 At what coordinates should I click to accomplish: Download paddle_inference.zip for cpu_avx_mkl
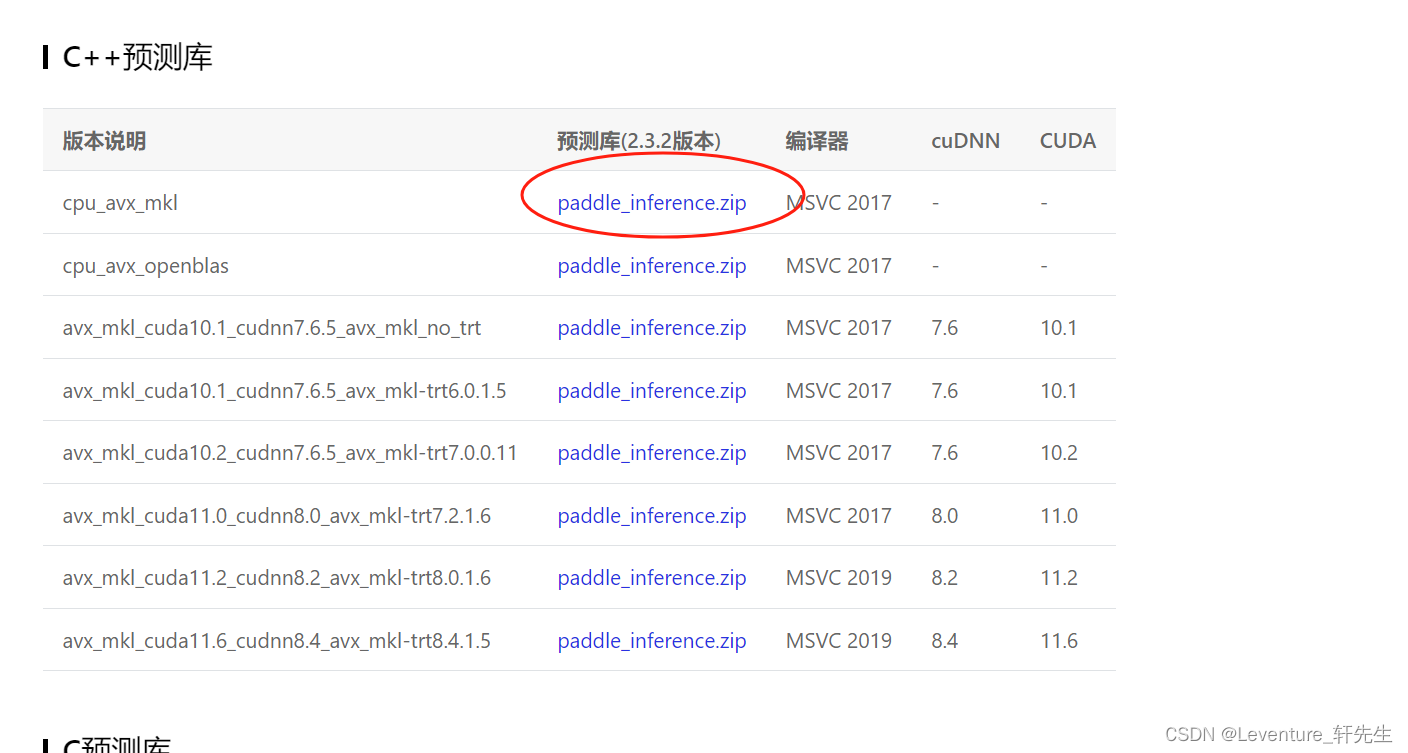tap(652, 203)
